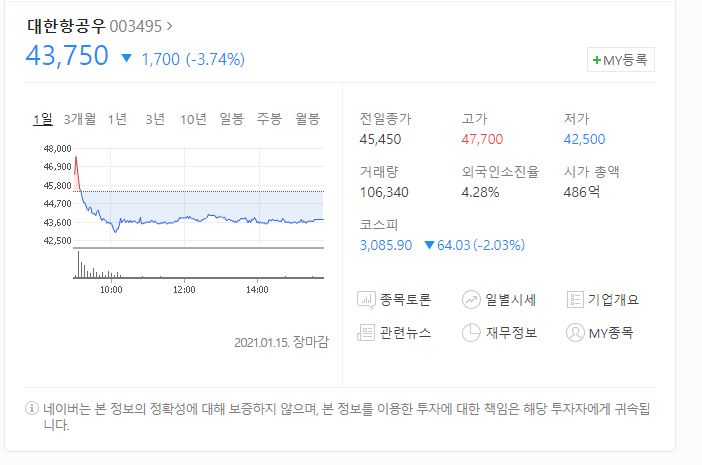Click the high price value 47,700
This screenshot has width=702, height=465.
(482, 139)
